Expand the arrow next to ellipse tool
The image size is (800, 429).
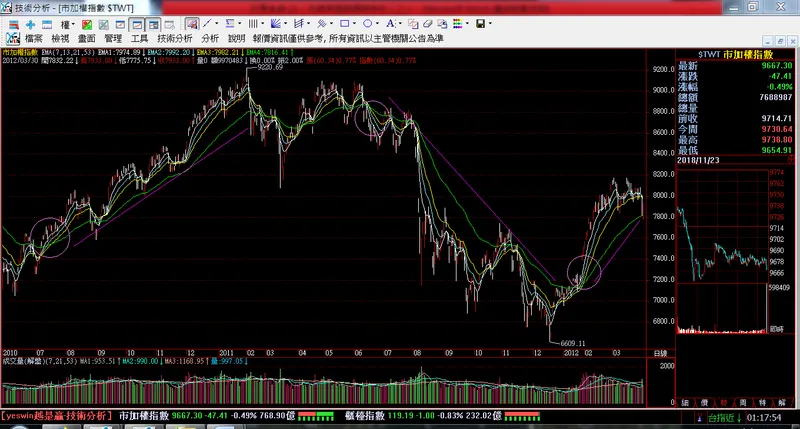coord(377,23)
